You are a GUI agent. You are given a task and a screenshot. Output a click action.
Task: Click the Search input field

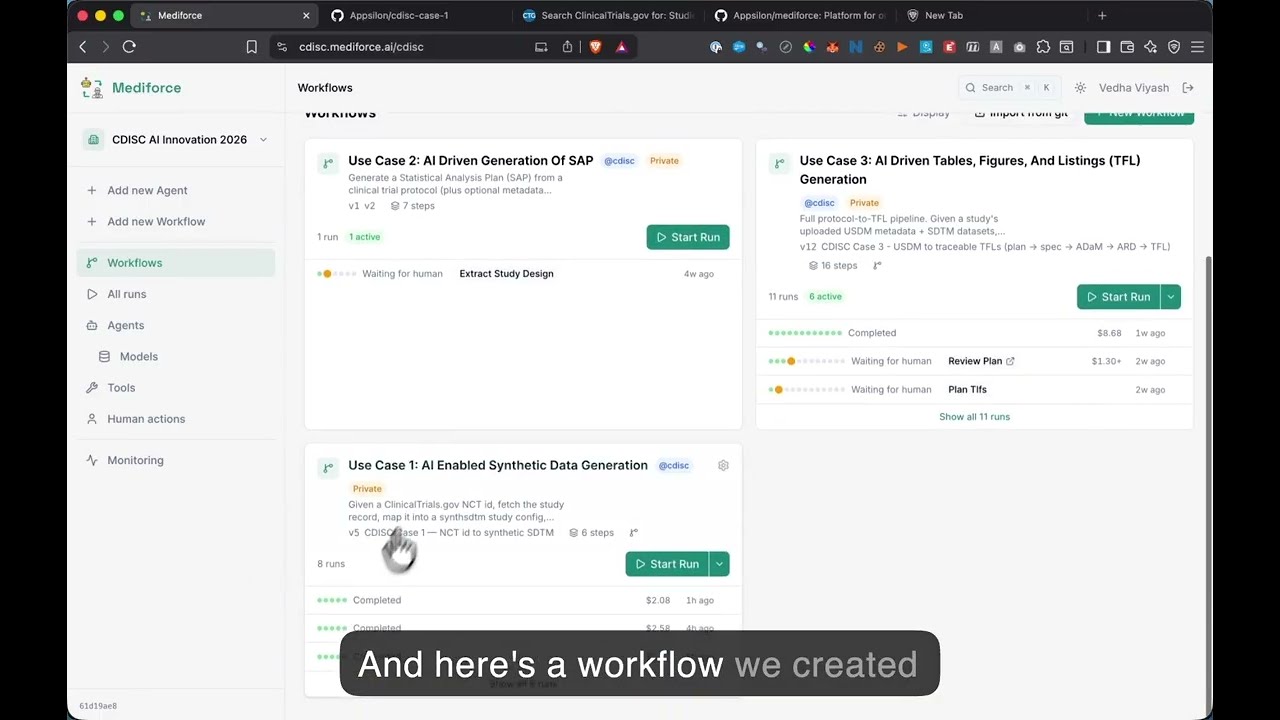click(1009, 88)
